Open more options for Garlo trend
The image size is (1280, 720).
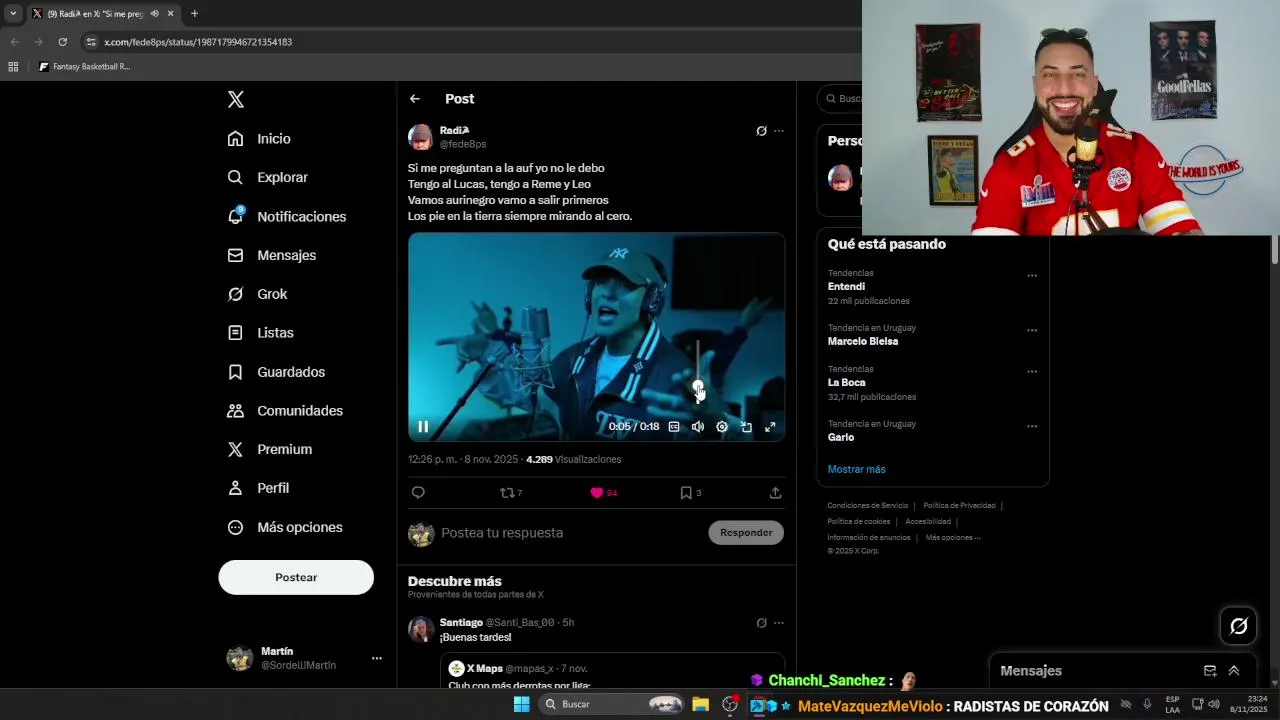pos(1032,427)
